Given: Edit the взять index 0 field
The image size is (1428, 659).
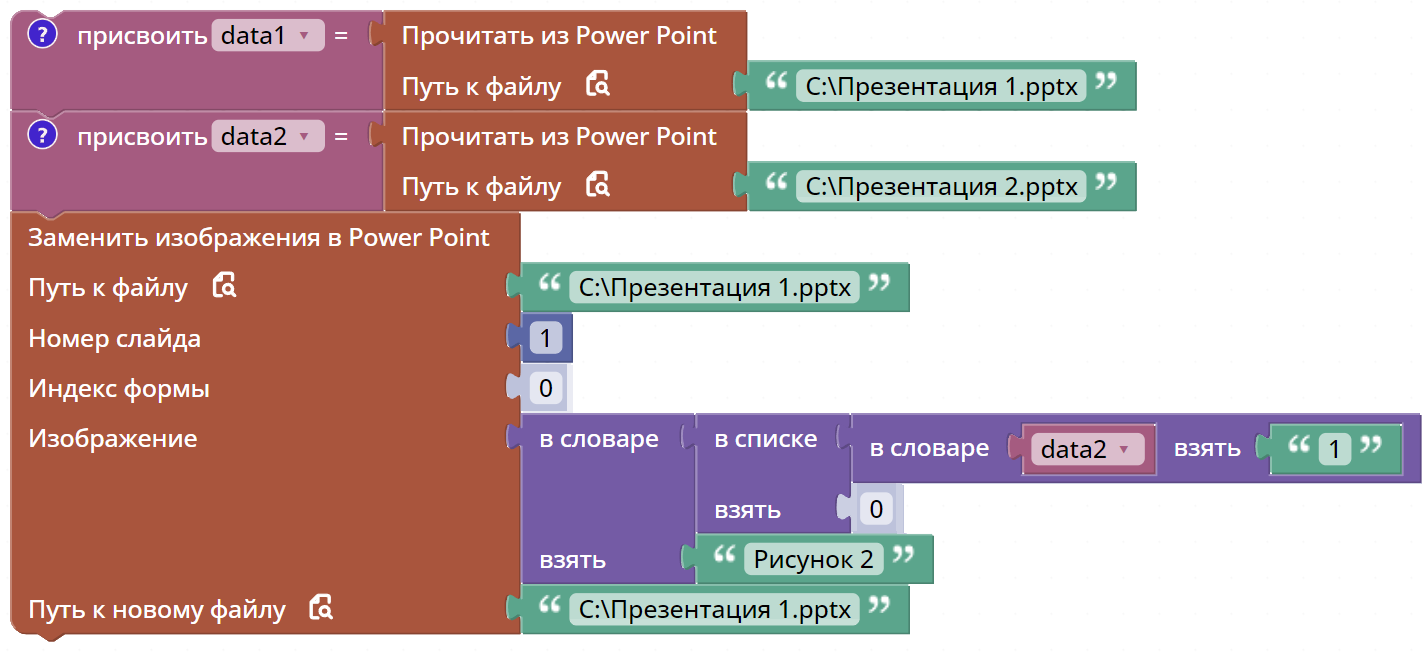Looking at the screenshot, I should pyautogui.click(x=874, y=509).
